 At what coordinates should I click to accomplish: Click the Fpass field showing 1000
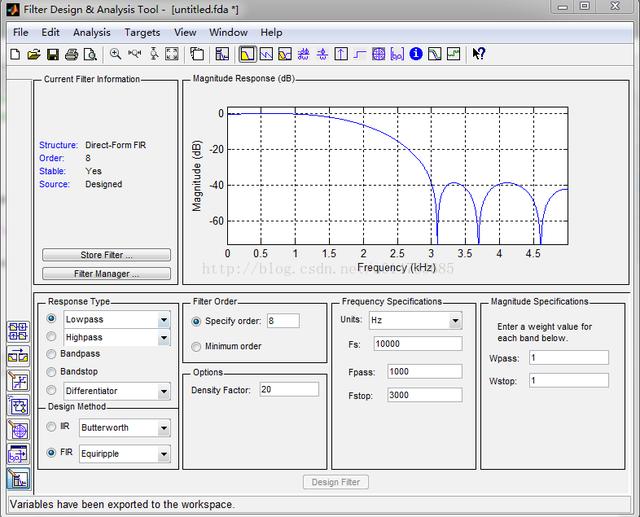425,371
